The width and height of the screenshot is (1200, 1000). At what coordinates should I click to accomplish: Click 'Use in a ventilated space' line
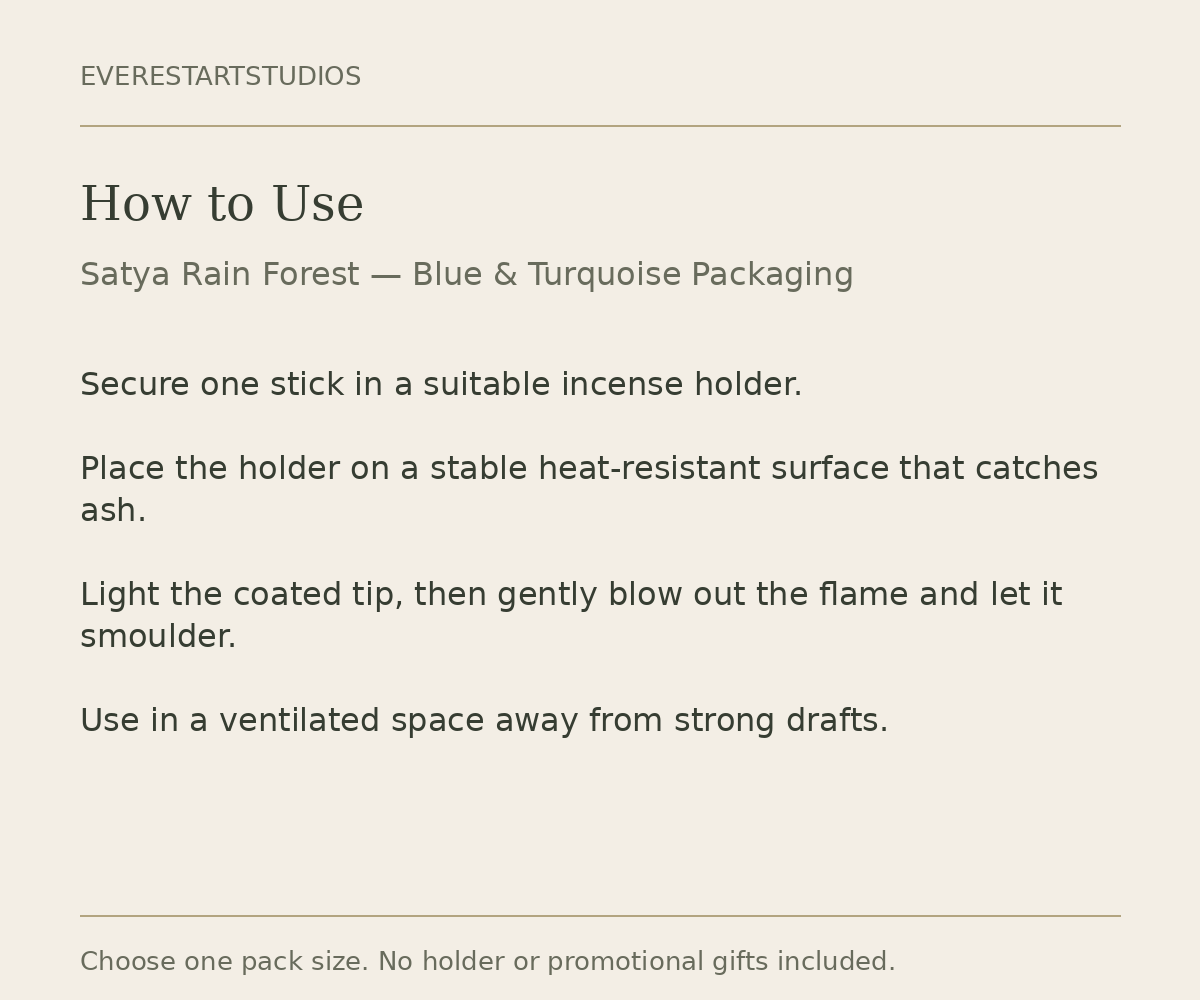(484, 721)
